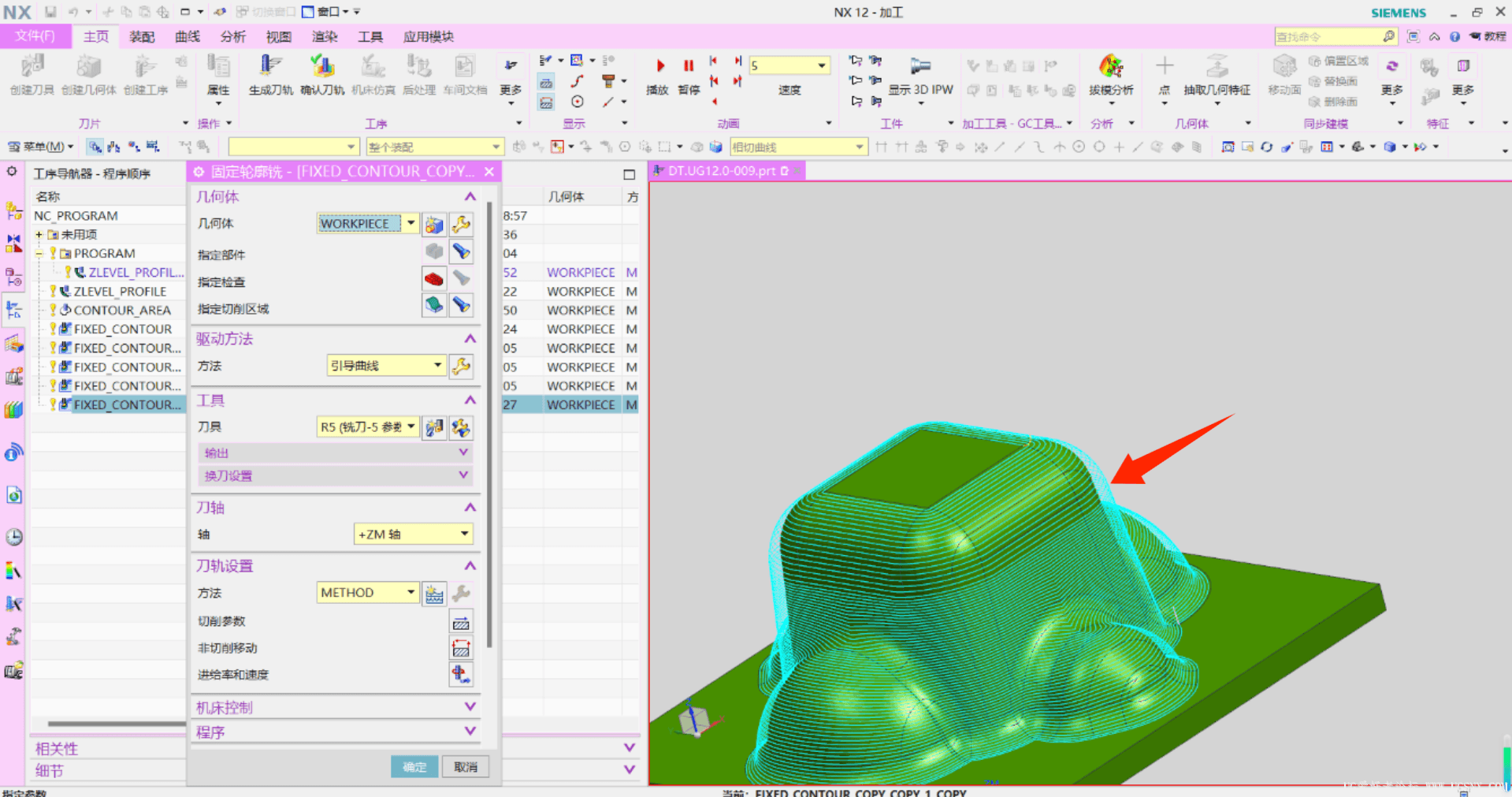Switch to the 曲线 ribbon tab
The height and width of the screenshot is (797, 1512).
point(188,36)
